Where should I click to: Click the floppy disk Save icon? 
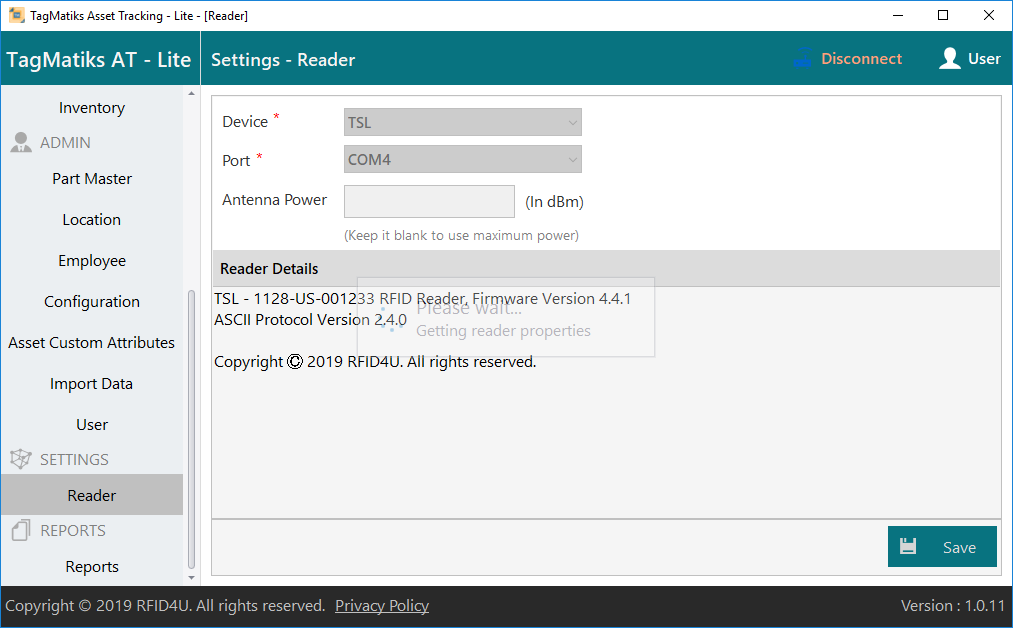pos(908,547)
